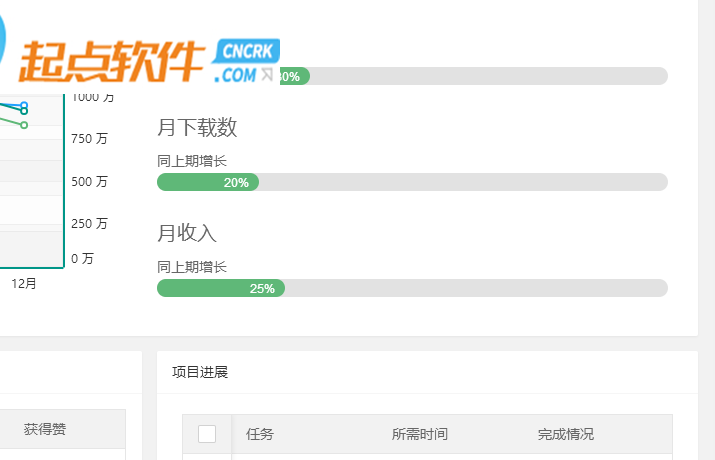The height and width of the screenshot is (460, 715).
Task: Click the 完成情况 column header
Action: pos(565,434)
